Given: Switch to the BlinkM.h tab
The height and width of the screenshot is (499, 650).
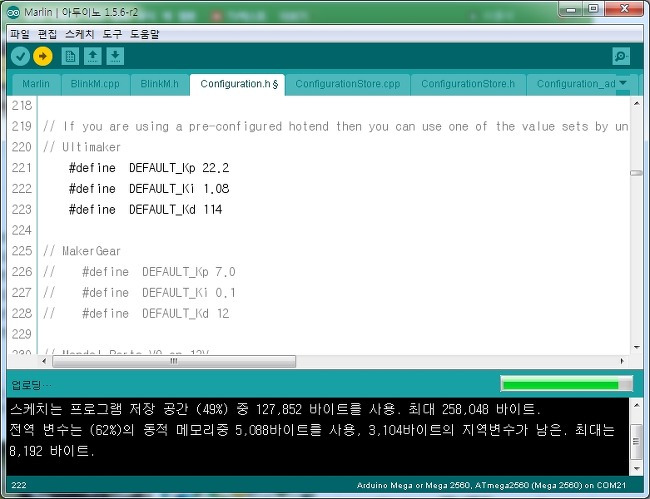Looking at the screenshot, I should (160, 84).
